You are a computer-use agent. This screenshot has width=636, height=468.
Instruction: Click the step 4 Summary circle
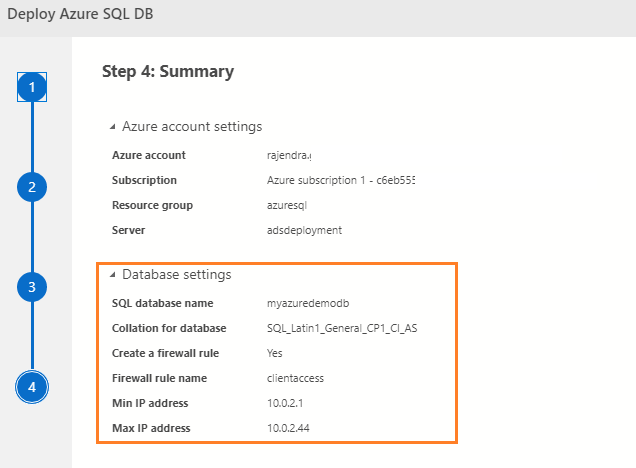(x=32, y=387)
